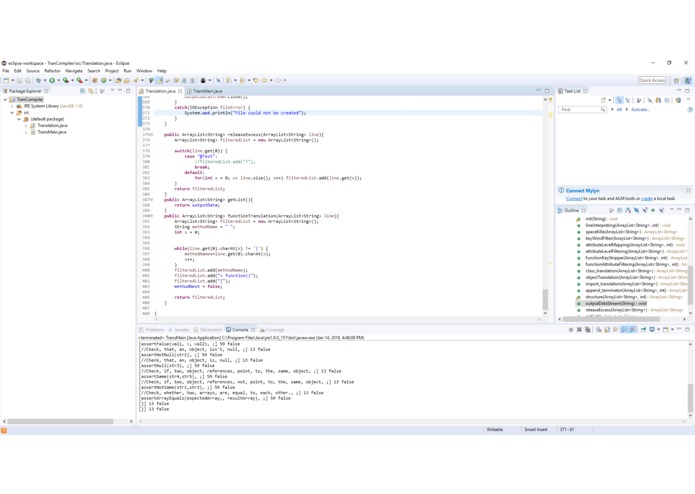The image size is (695, 494).
Task: Open the New Task dropdown arrow
Action: coord(609,100)
